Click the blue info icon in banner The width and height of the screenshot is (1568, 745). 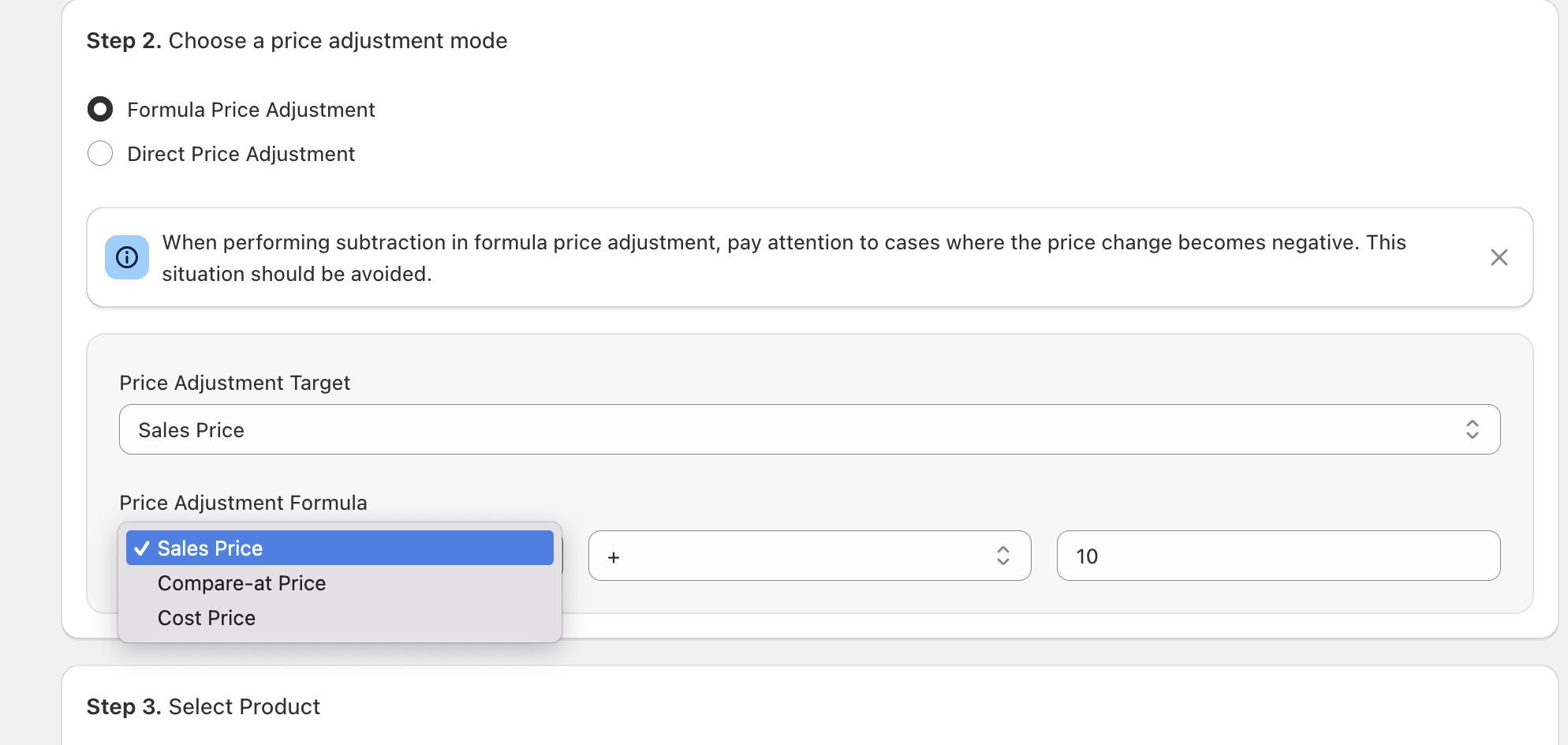127,257
